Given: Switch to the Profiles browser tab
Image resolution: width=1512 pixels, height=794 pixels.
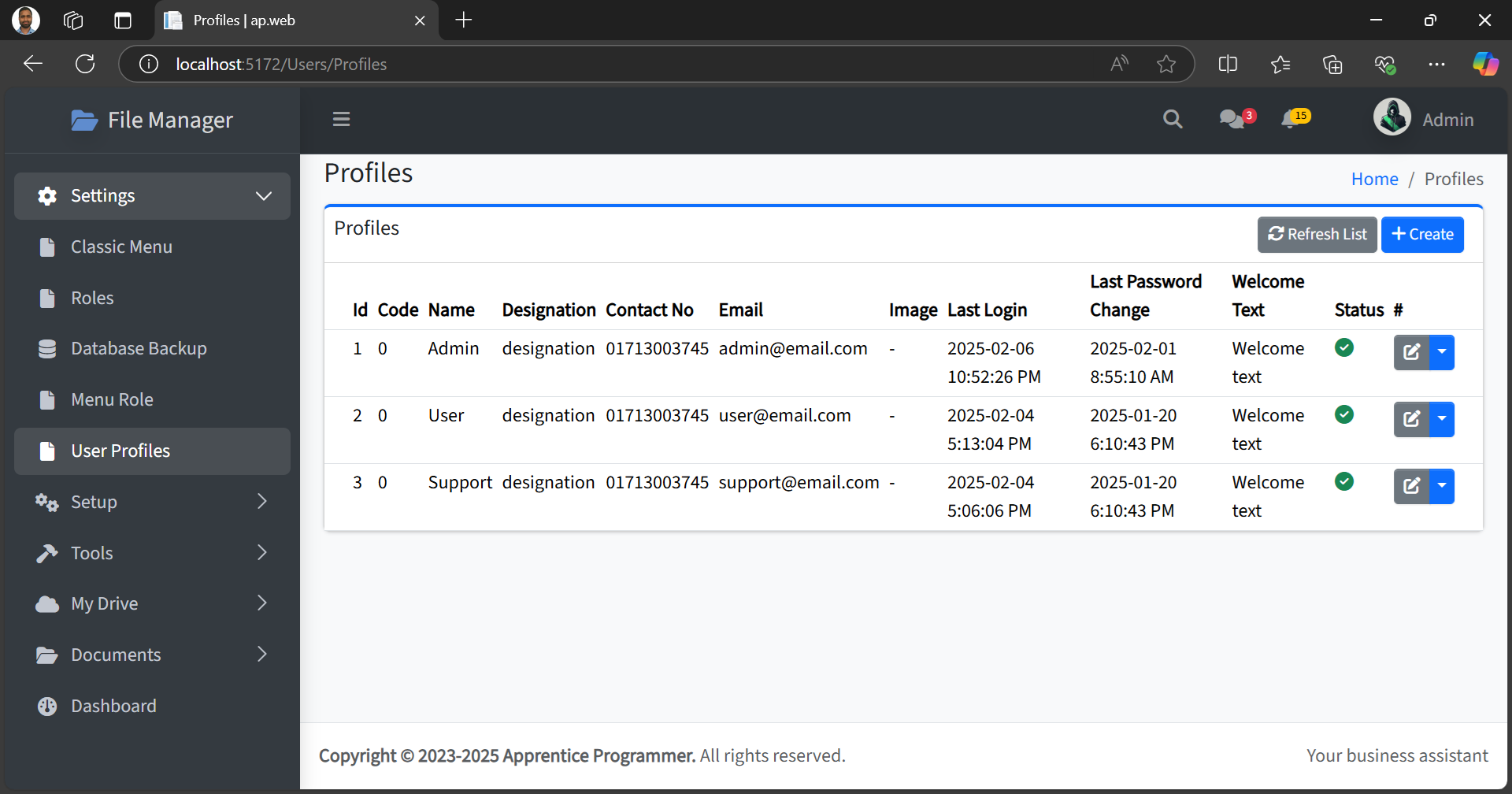Looking at the screenshot, I should (244, 20).
